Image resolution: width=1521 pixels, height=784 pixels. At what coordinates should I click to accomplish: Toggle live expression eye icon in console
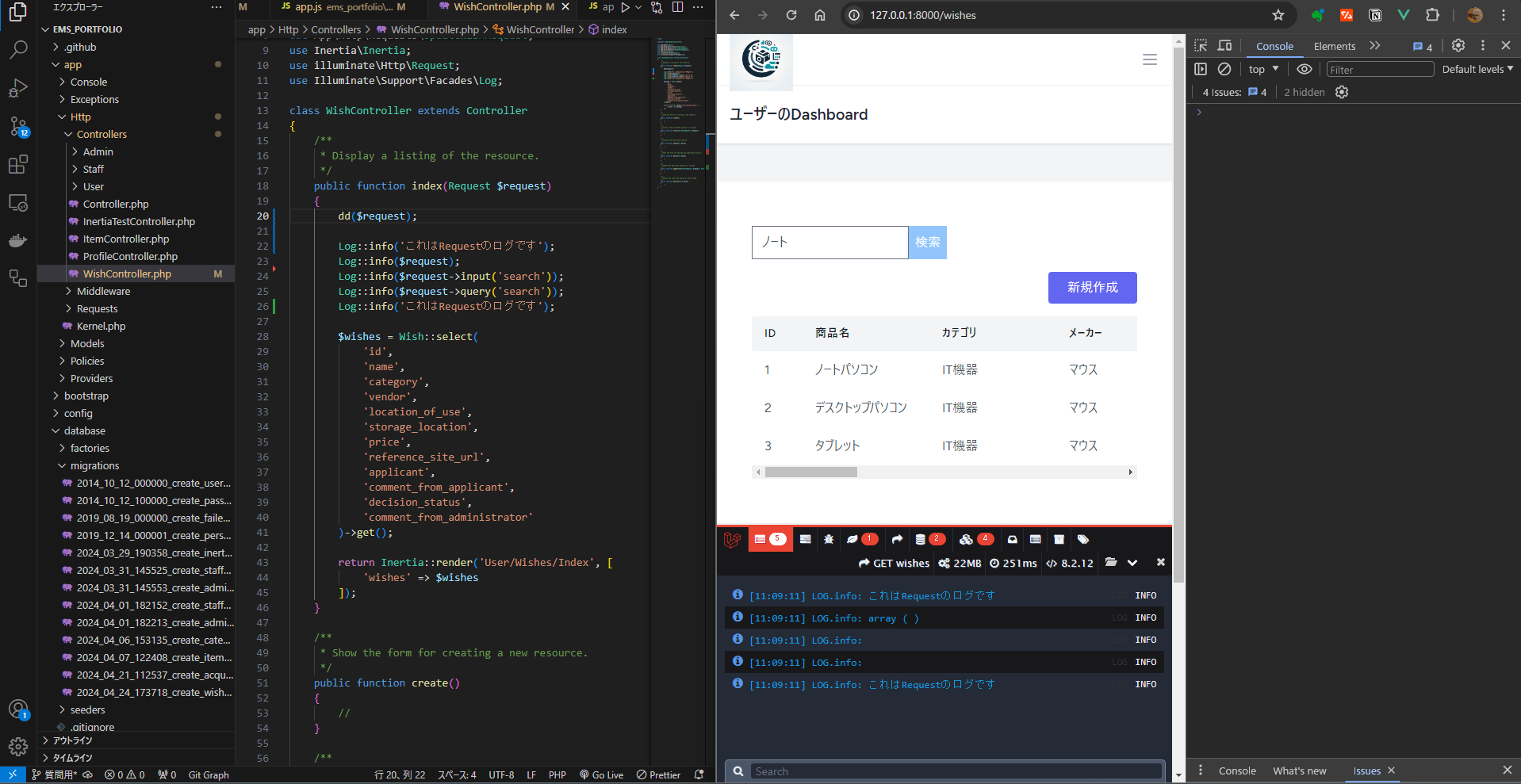tap(1304, 70)
